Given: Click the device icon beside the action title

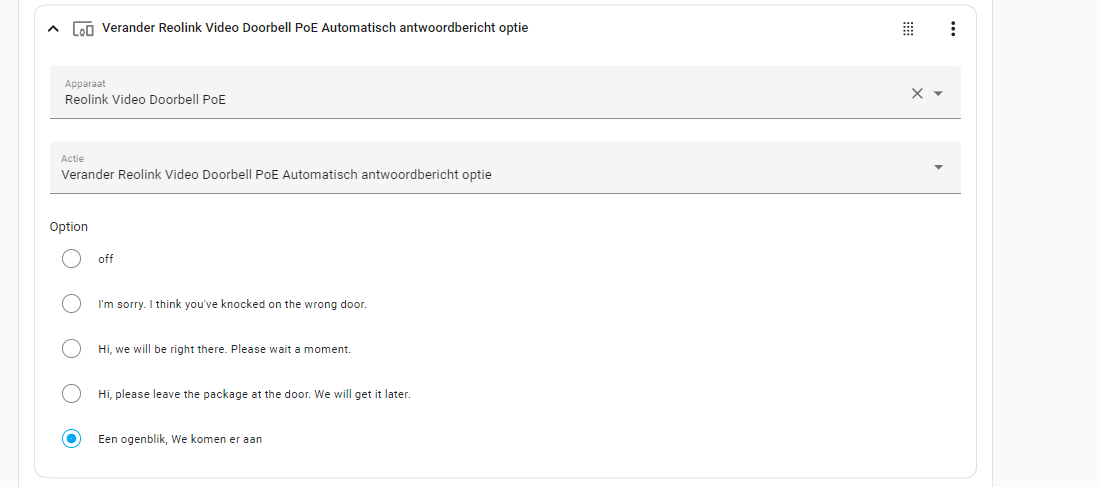Looking at the screenshot, I should [83, 29].
